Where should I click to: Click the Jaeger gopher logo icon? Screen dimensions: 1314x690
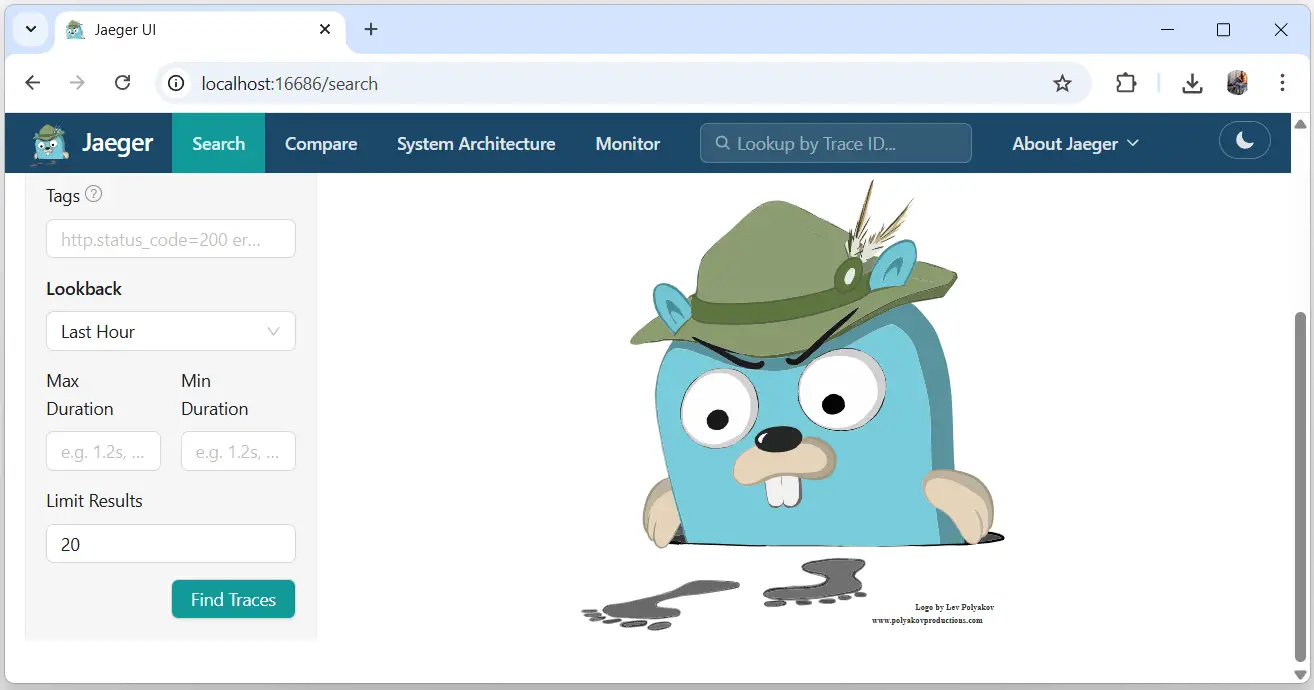(49, 143)
